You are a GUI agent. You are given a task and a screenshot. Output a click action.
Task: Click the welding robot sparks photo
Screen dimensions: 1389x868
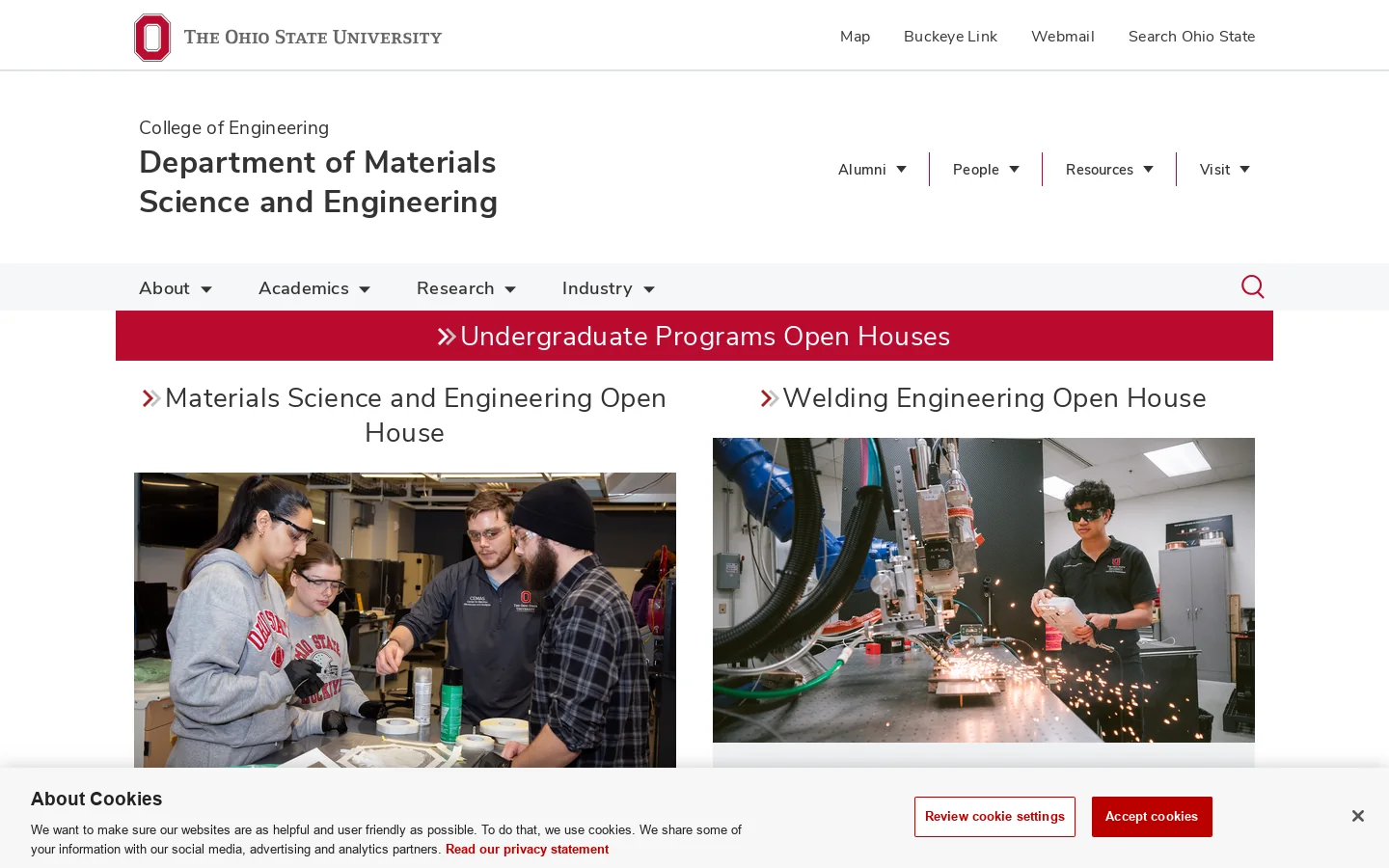(984, 590)
